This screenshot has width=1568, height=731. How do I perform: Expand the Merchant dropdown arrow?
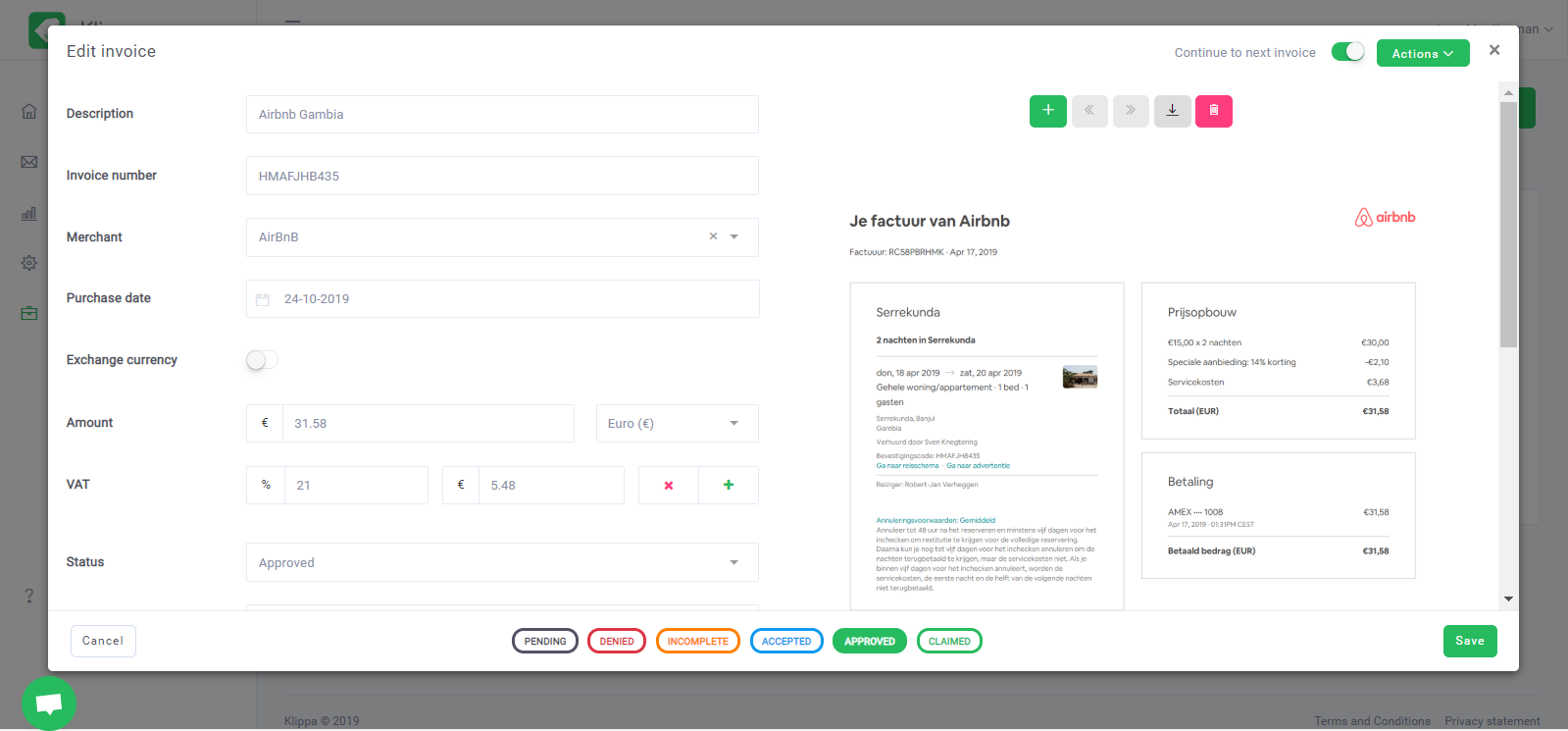[x=734, y=236]
